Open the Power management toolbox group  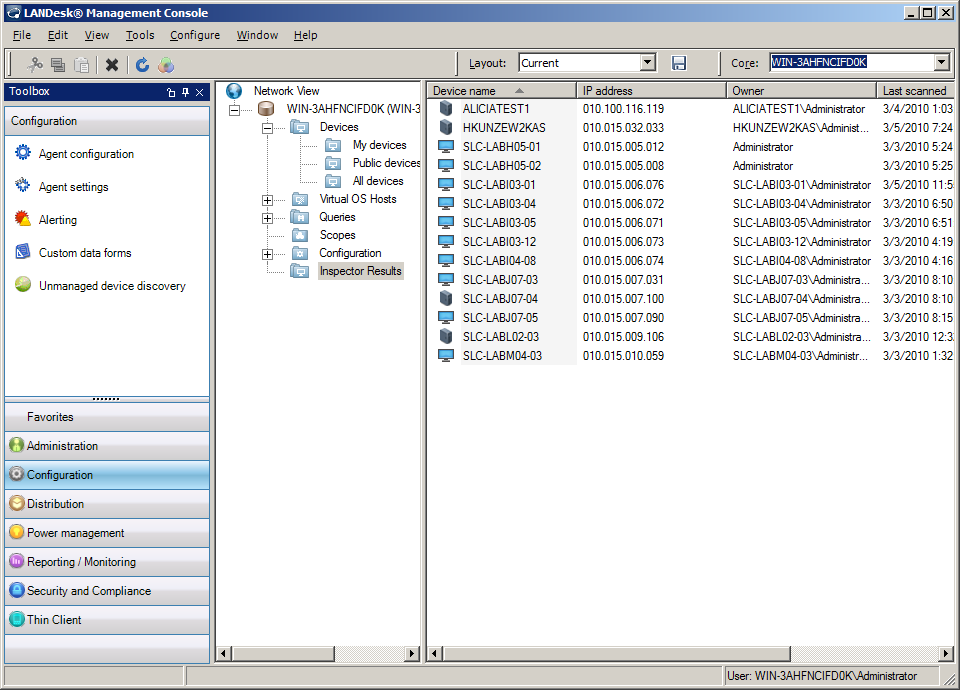coord(107,533)
